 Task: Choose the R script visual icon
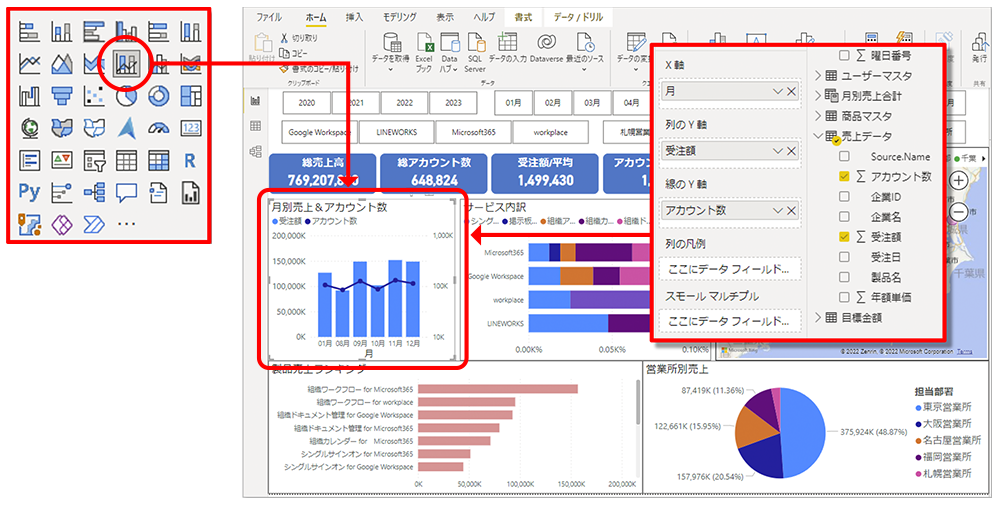[x=190, y=160]
